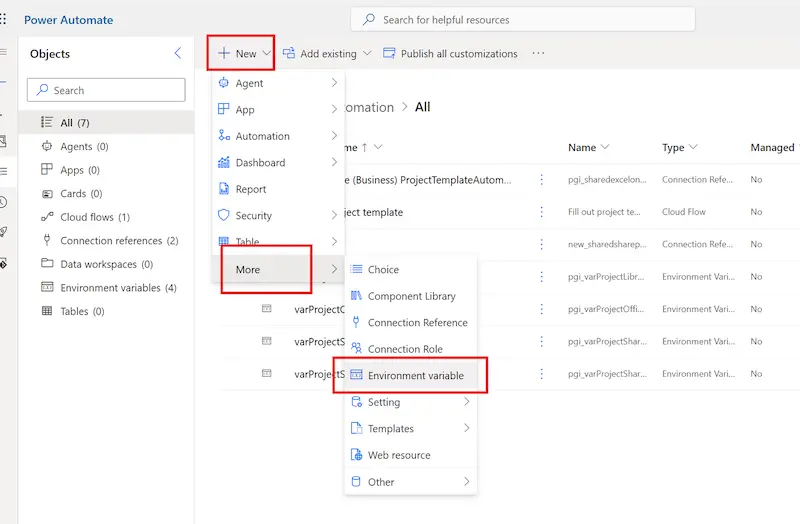Choose Choice from the More submenu
Viewport: 800px width, 524px height.
(411, 269)
